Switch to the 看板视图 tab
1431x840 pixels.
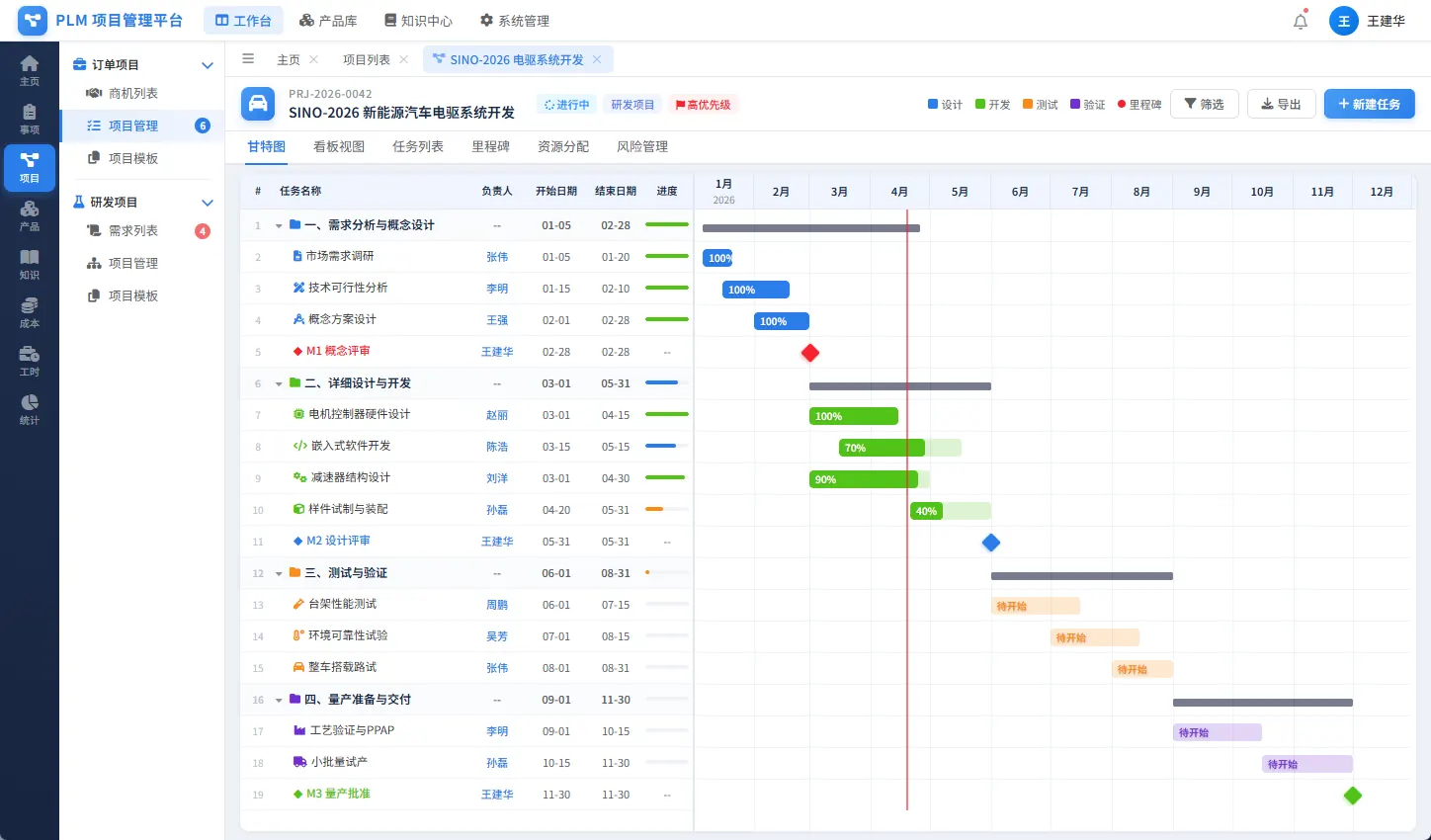pyautogui.click(x=339, y=146)
